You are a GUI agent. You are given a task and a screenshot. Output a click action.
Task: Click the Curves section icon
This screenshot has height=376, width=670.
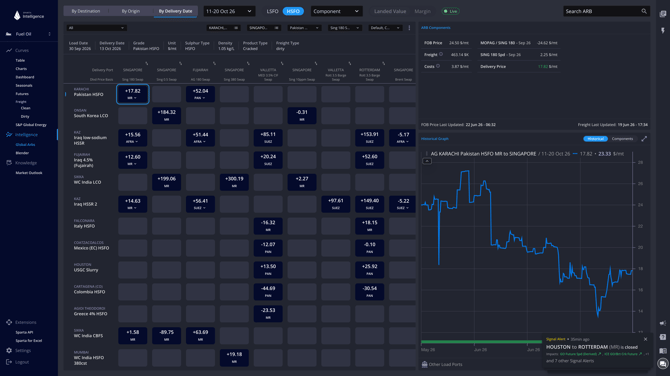[9, 50]
